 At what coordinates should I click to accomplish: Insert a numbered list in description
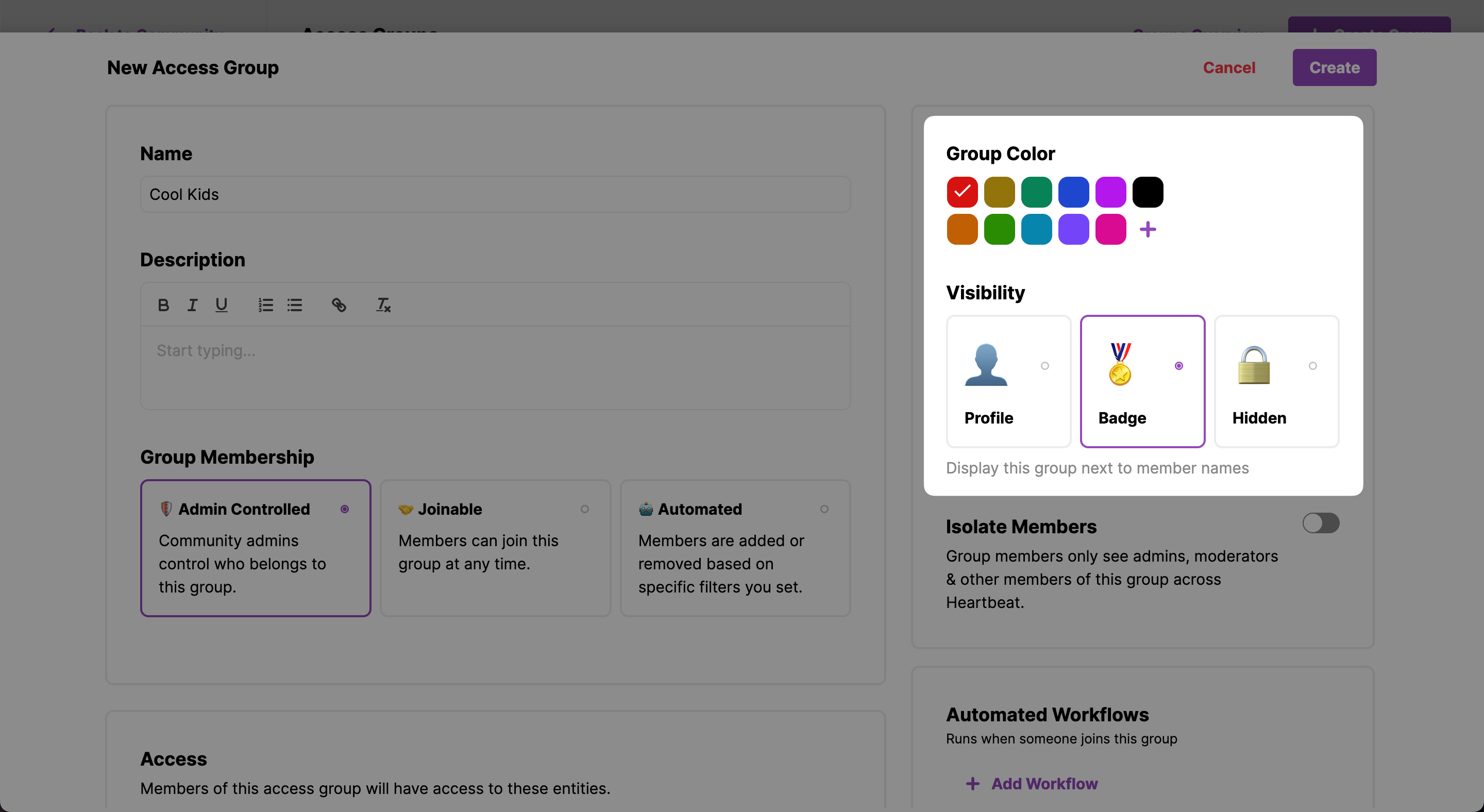265,304
